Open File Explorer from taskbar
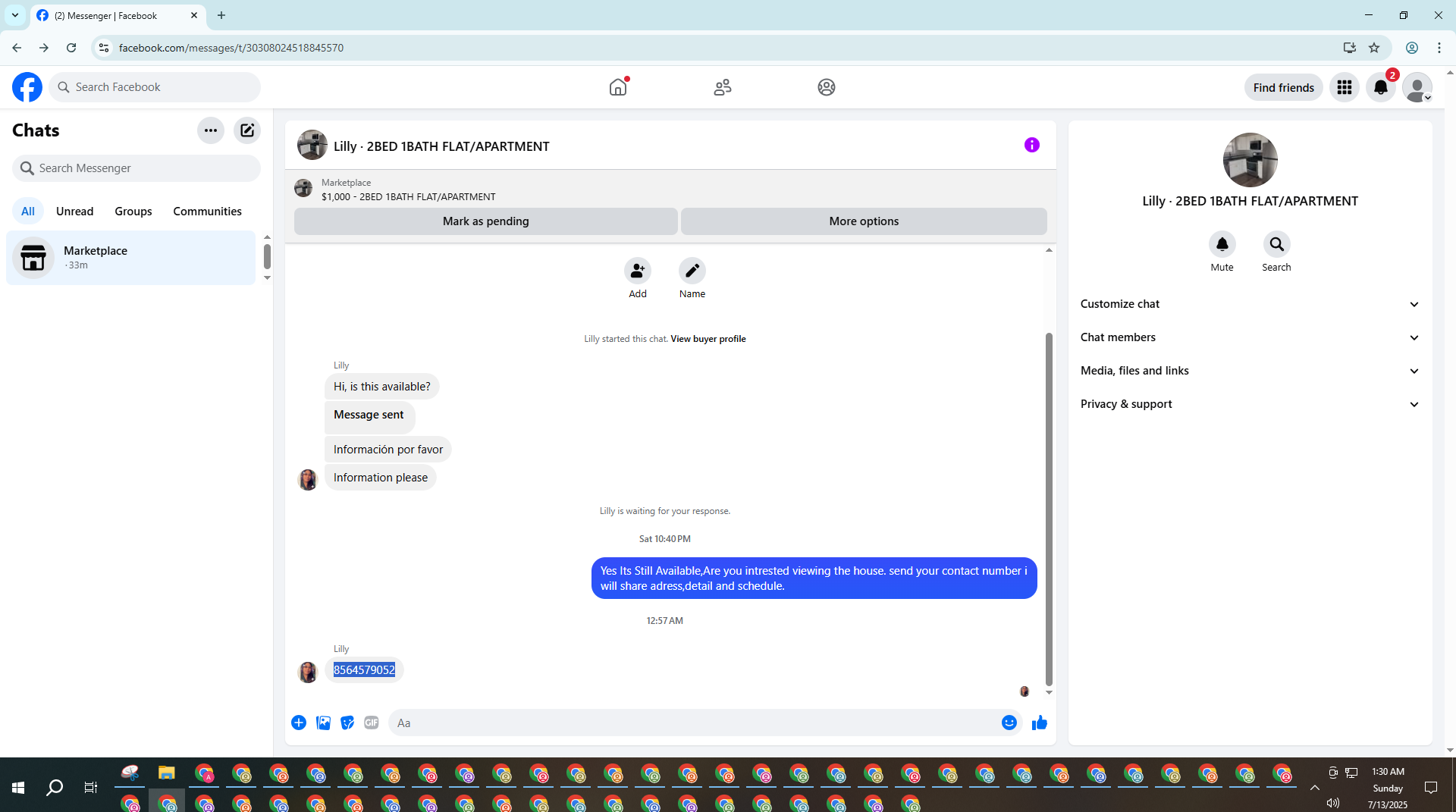The height and width of the screenshot is (812, 1456). 167,773
